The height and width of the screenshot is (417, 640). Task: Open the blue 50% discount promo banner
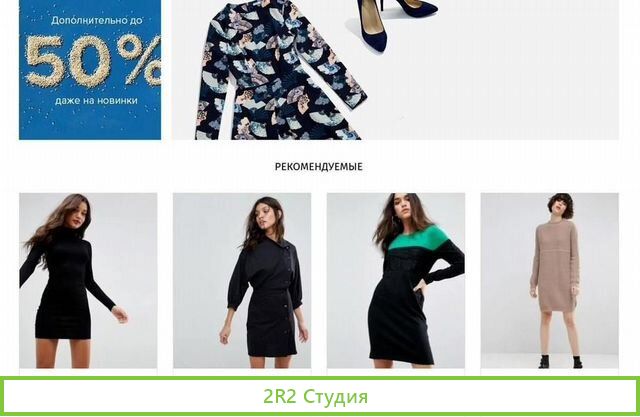90,70
